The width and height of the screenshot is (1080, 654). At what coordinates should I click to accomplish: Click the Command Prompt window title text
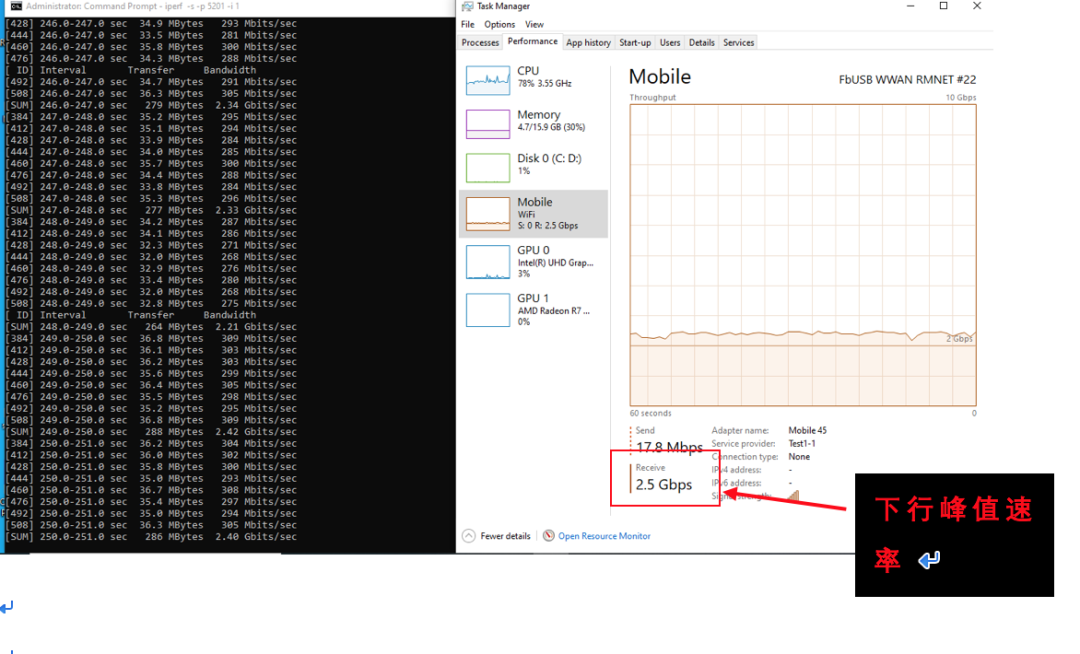(132, 6)
